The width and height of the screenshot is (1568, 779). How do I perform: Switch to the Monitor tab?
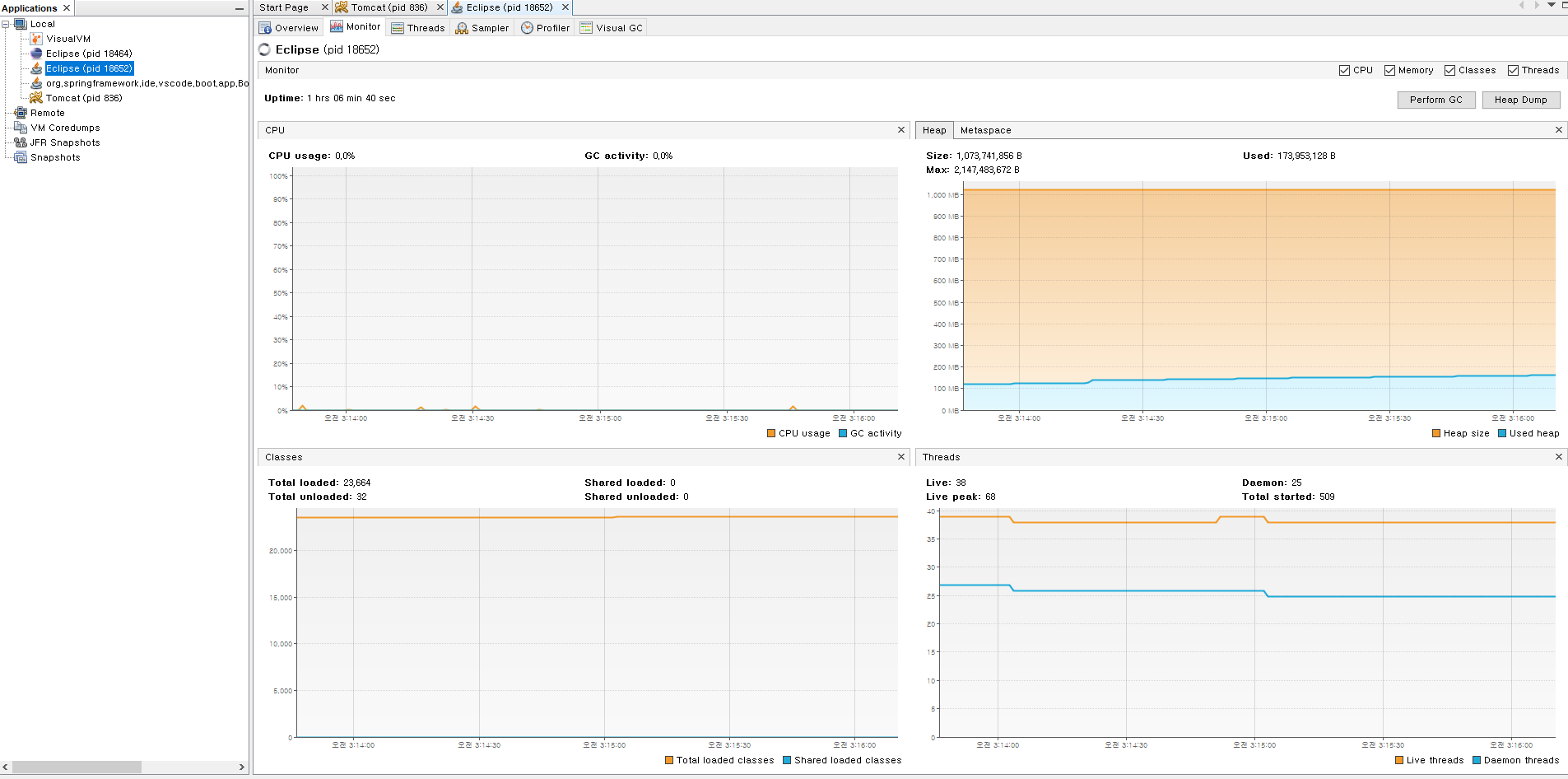click(355, 27)
